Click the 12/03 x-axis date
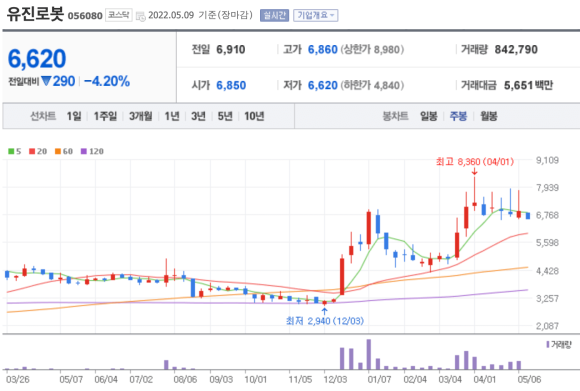 335,379
